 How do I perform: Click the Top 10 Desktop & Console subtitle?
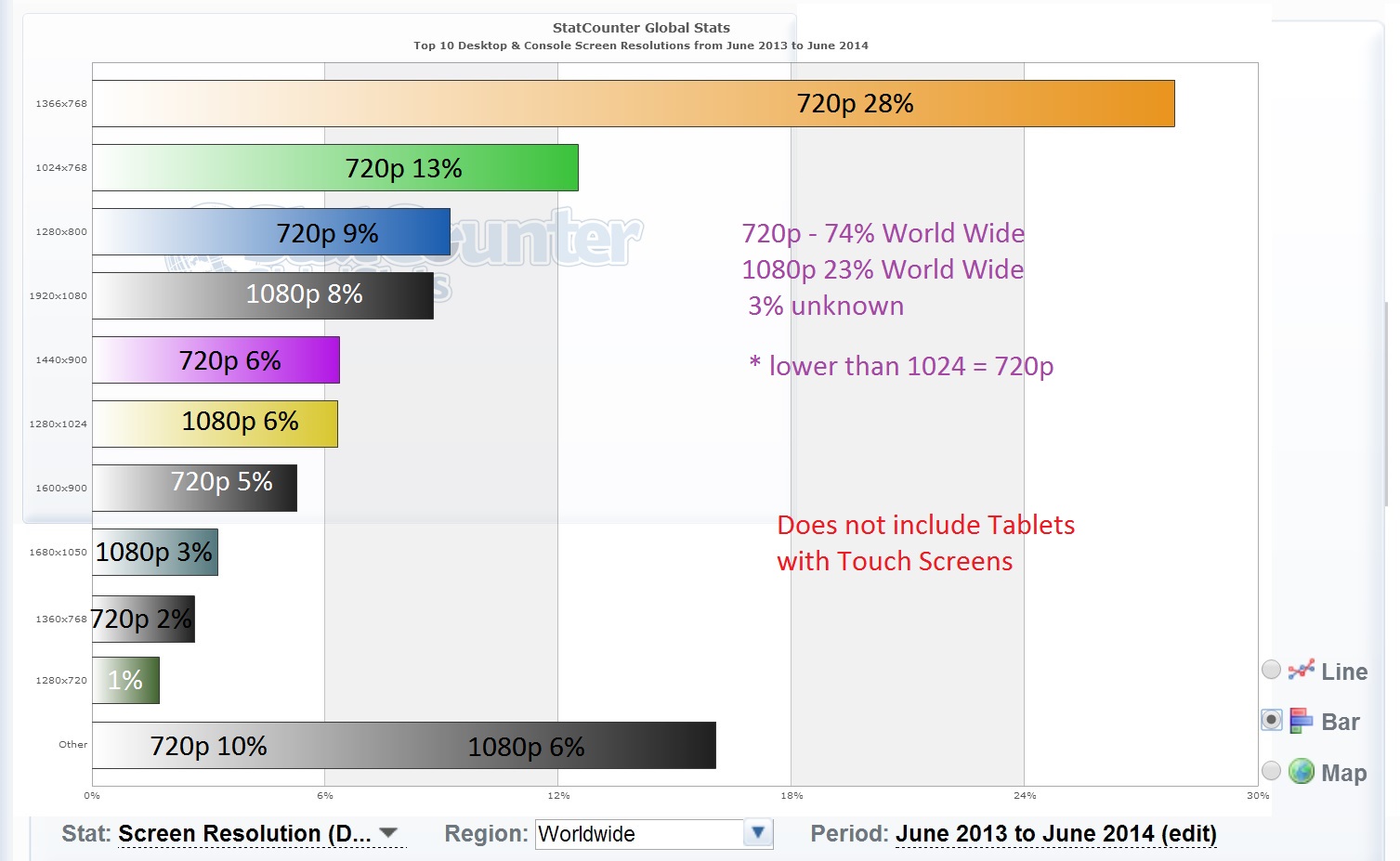pos(641,46)
